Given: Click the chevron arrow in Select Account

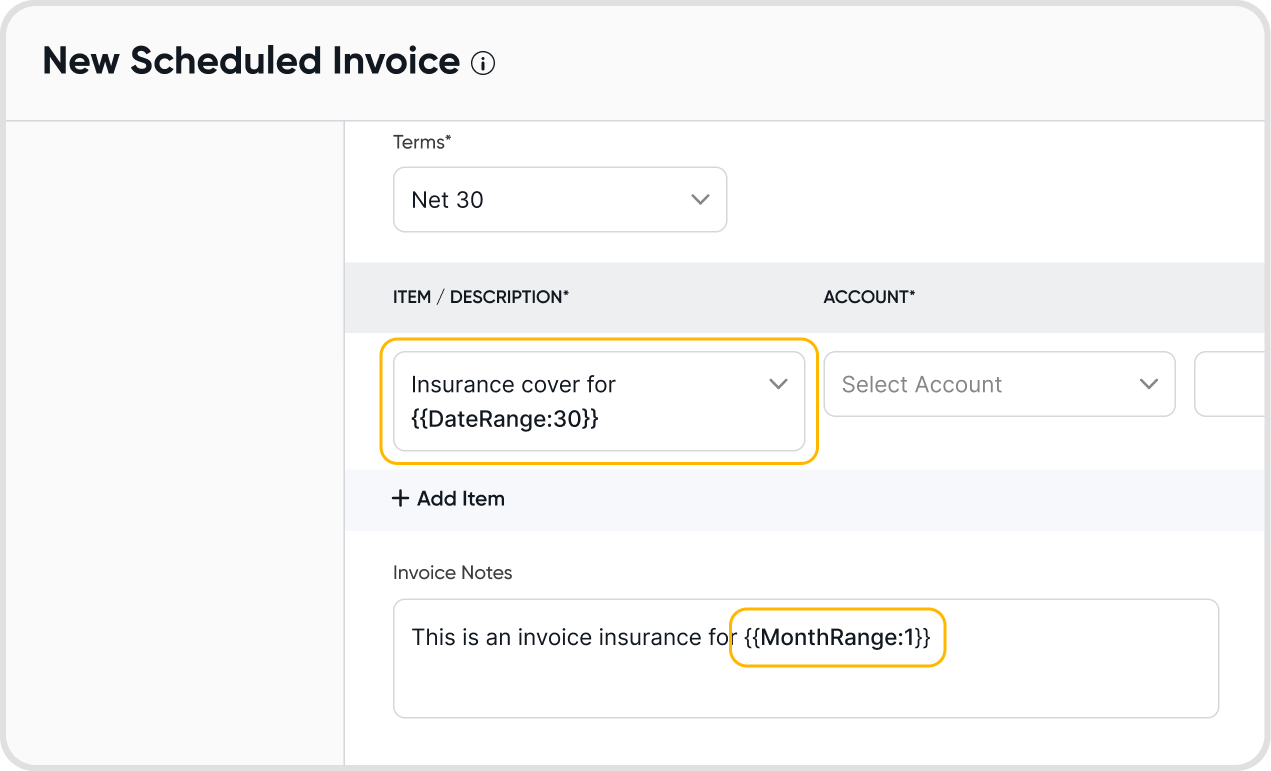Looking at the screenshot, I should click(x=1149, y=384).
